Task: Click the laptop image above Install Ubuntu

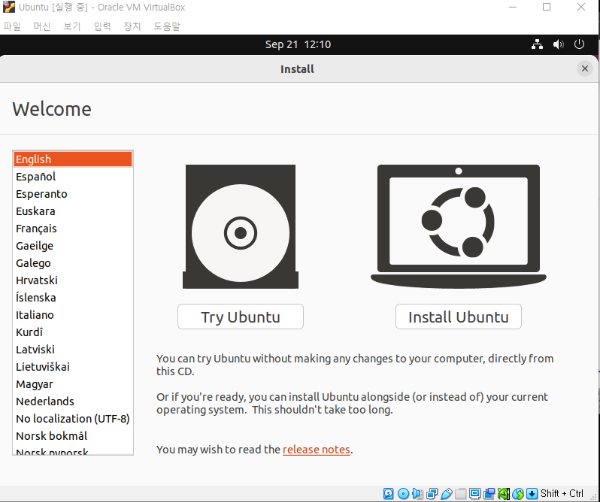Action: point(458,227)
